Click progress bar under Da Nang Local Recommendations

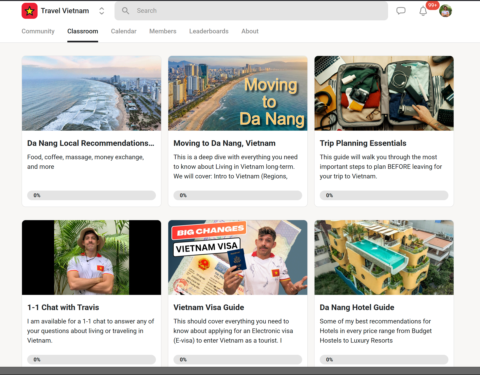(x=91, y=195)
